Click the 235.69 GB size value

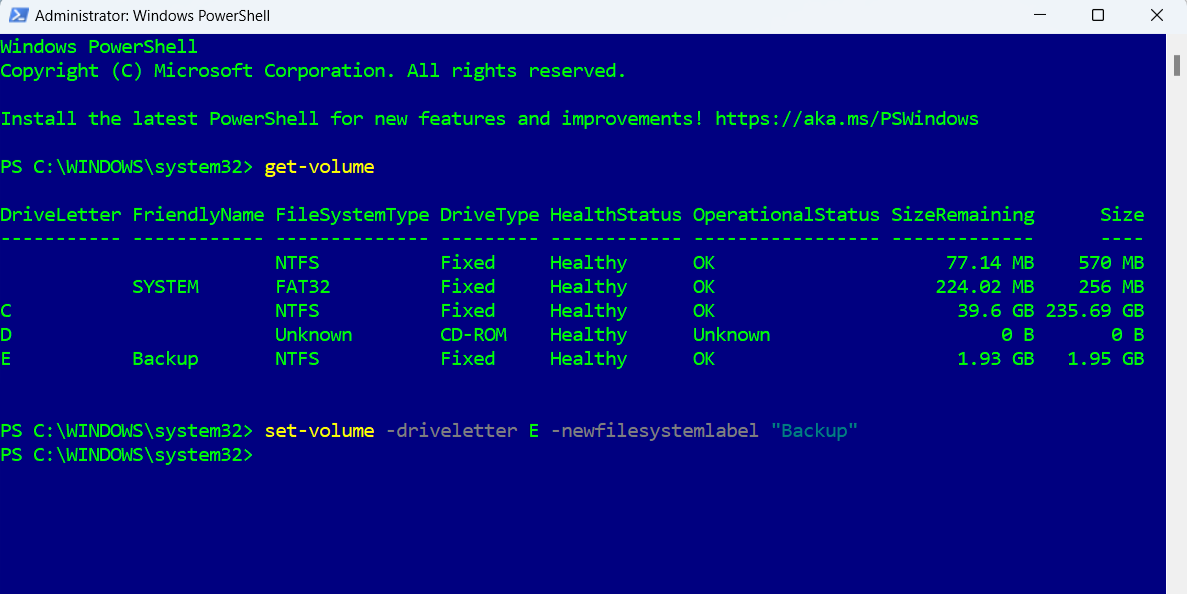click(x=1095, y=311)
